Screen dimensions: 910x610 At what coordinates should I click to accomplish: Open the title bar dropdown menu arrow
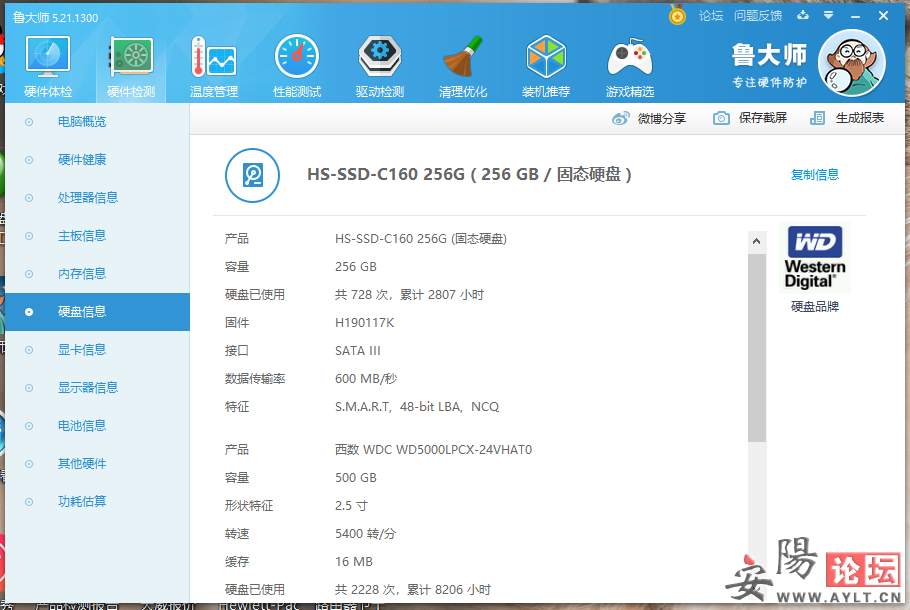click(828, 15)
